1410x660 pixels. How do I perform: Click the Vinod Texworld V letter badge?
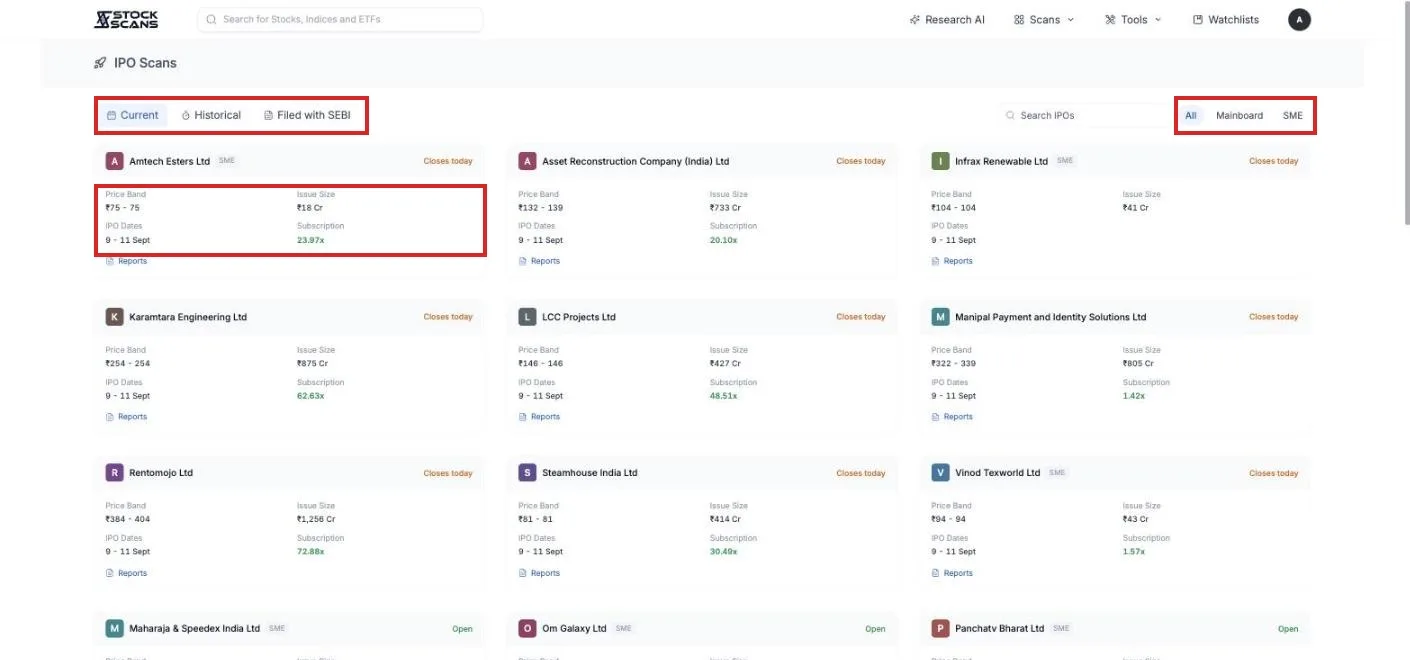(x=940, y=473)
